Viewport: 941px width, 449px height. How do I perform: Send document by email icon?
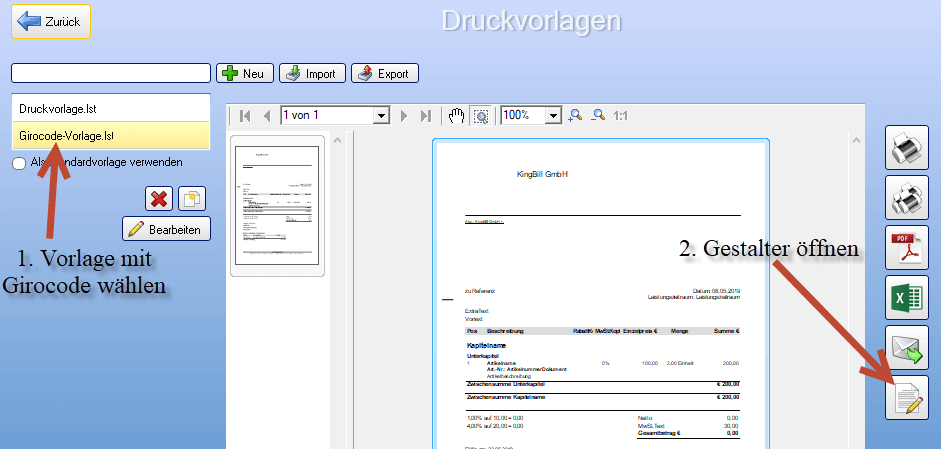pyautogui.click(x=907, y=348)
